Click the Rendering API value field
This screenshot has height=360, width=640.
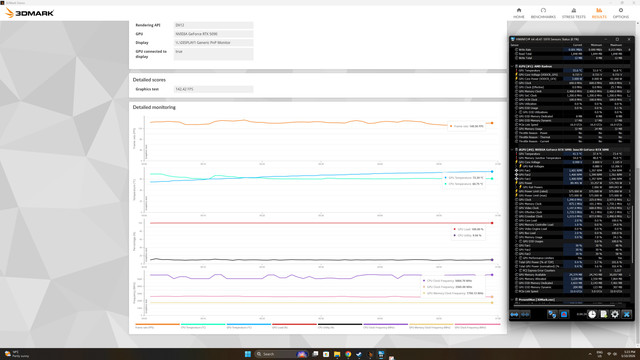coord(213,25)
